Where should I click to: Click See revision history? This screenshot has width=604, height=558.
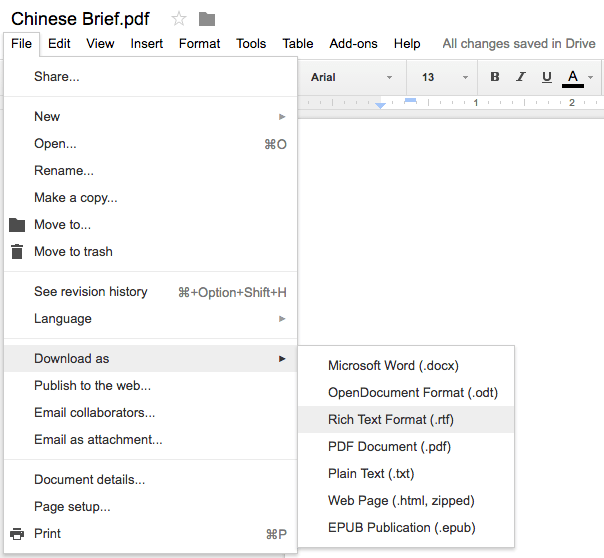coord(90,292)
